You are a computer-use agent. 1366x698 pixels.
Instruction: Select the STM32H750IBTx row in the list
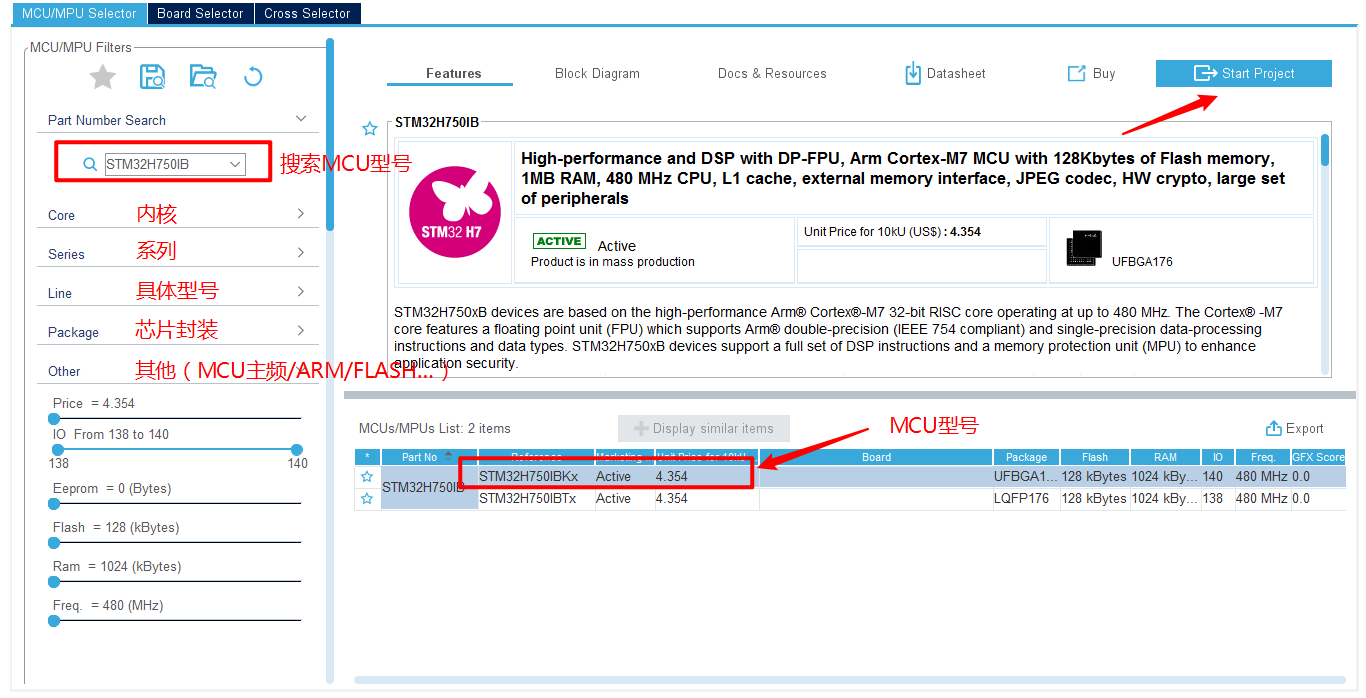click(527, 499)
